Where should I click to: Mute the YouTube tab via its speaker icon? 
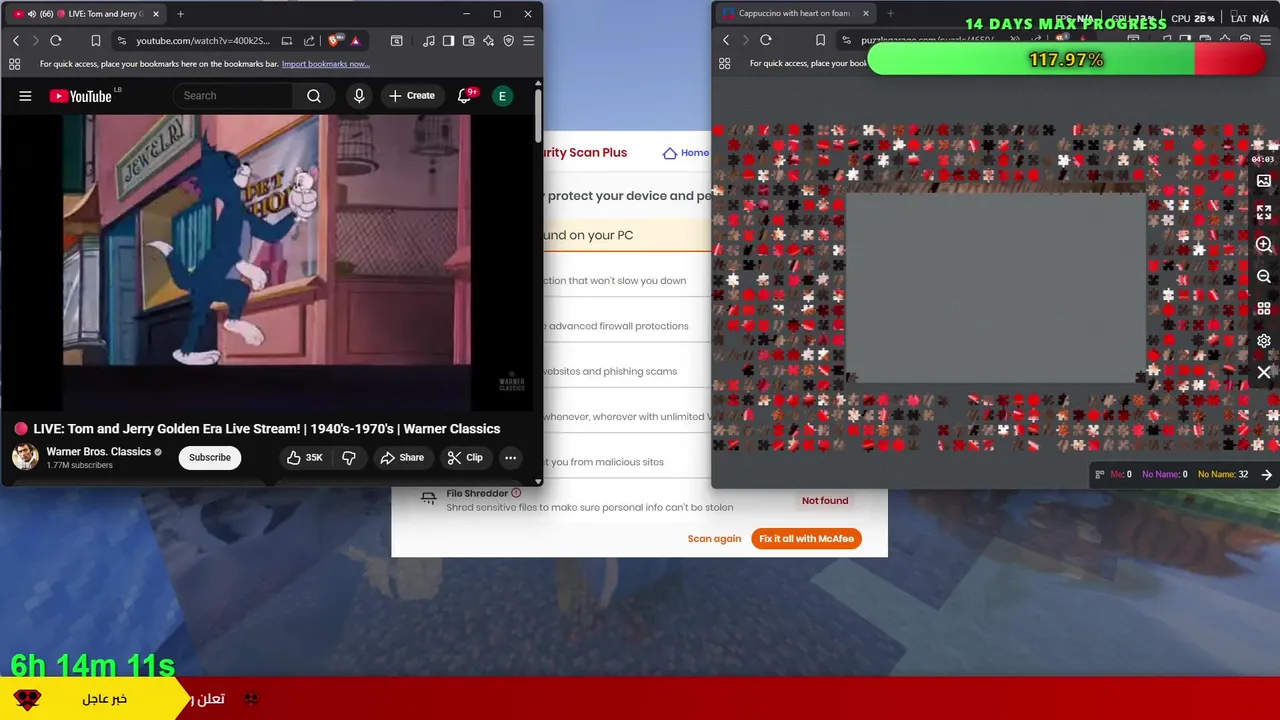point(32,14)
